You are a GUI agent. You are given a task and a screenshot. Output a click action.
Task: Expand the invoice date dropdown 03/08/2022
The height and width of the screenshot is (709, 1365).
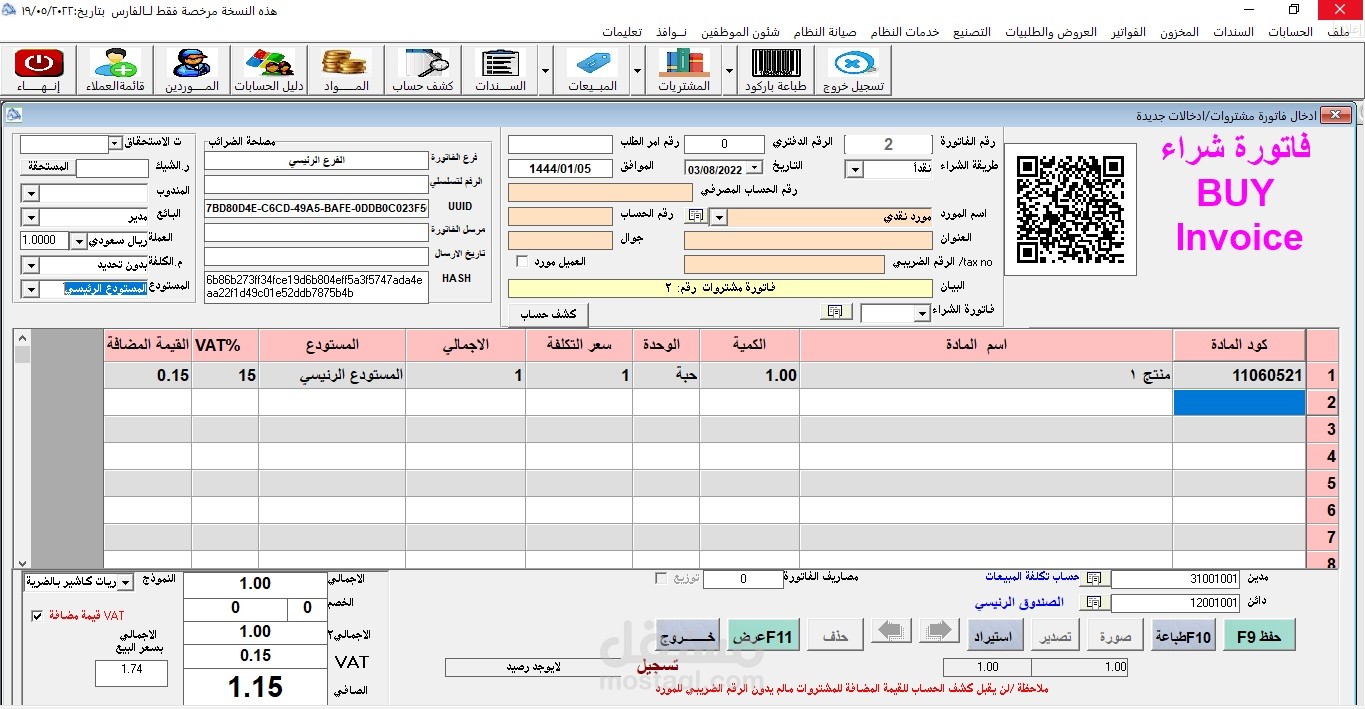pyautogui.click(x=754, y=168)
